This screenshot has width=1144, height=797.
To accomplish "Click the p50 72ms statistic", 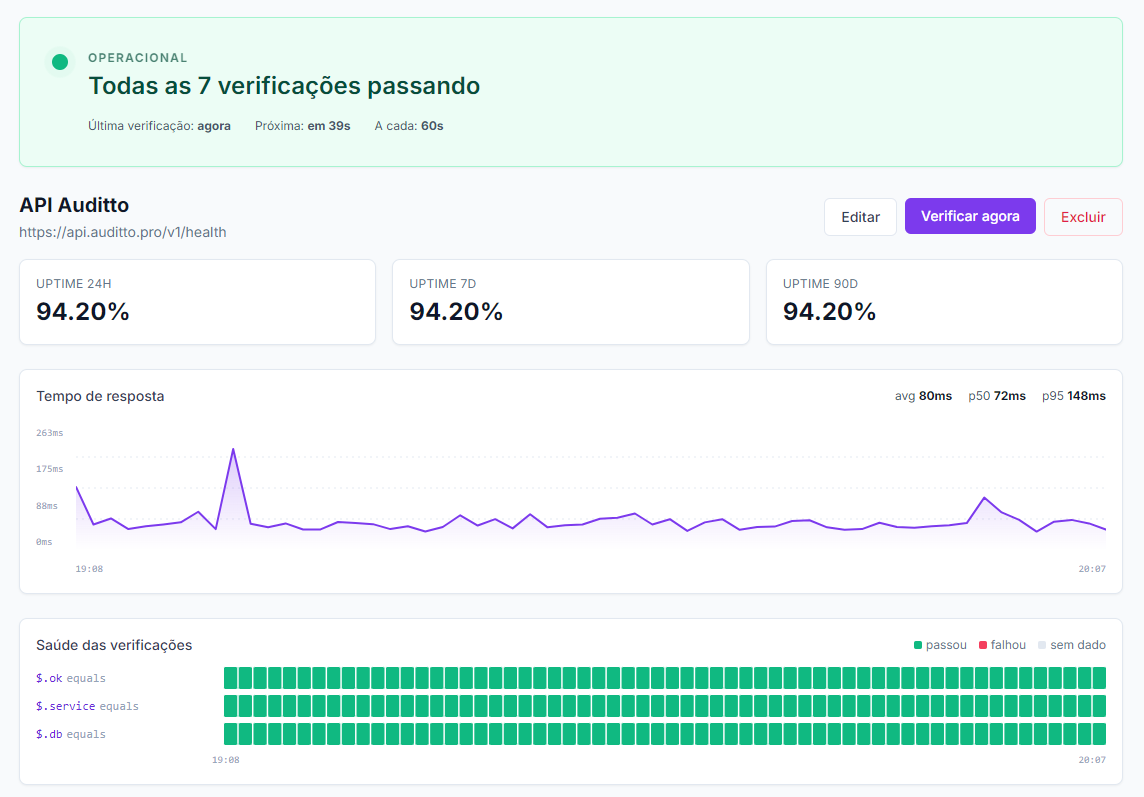I will point(997,396).
